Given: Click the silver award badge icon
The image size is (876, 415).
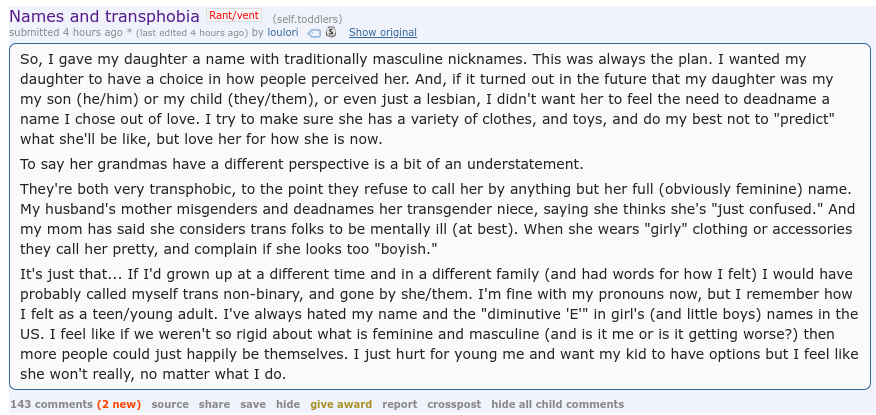Looking at the screenshot, I should 331,32.
